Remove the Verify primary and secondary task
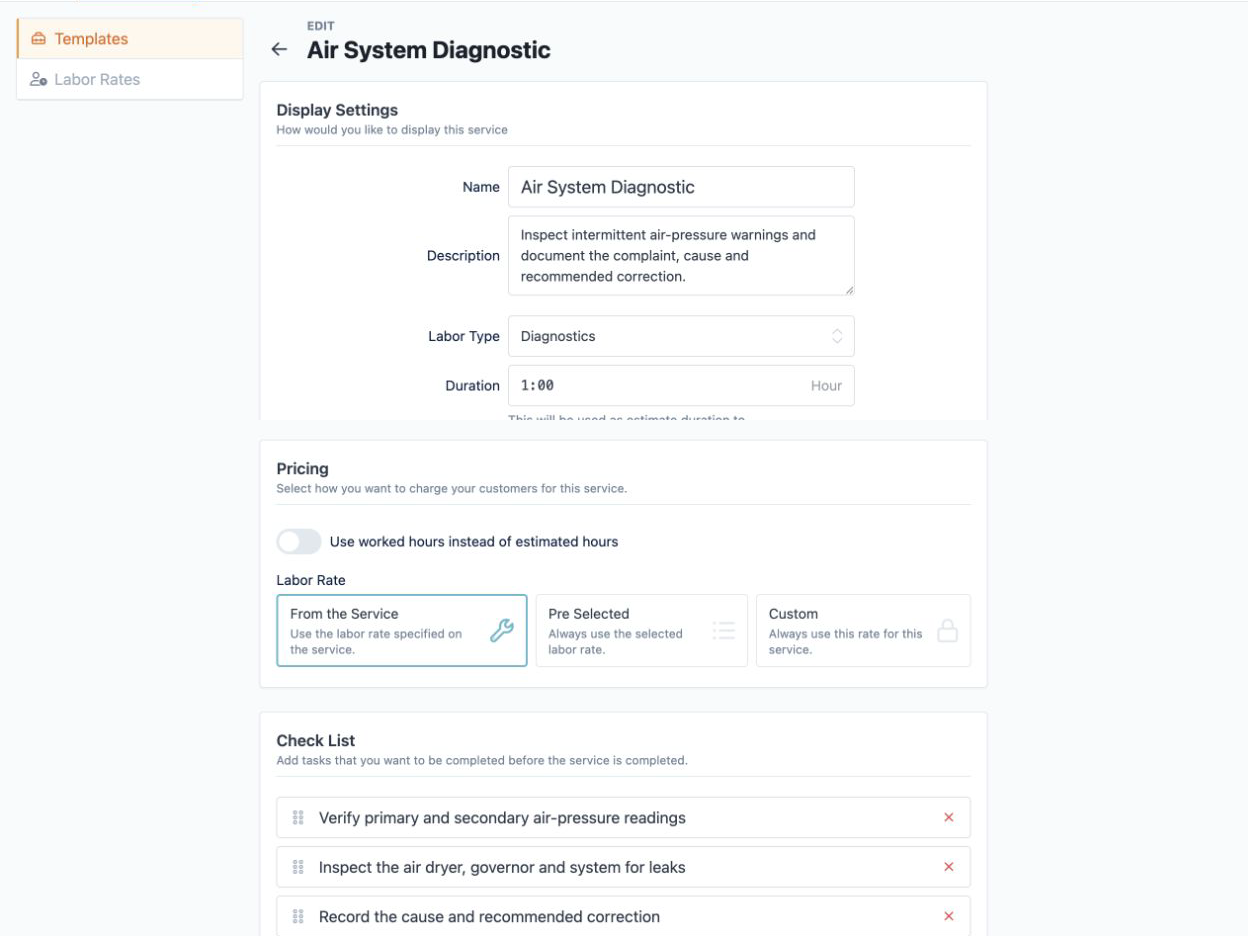1248x936 pixels. [949, 817]
